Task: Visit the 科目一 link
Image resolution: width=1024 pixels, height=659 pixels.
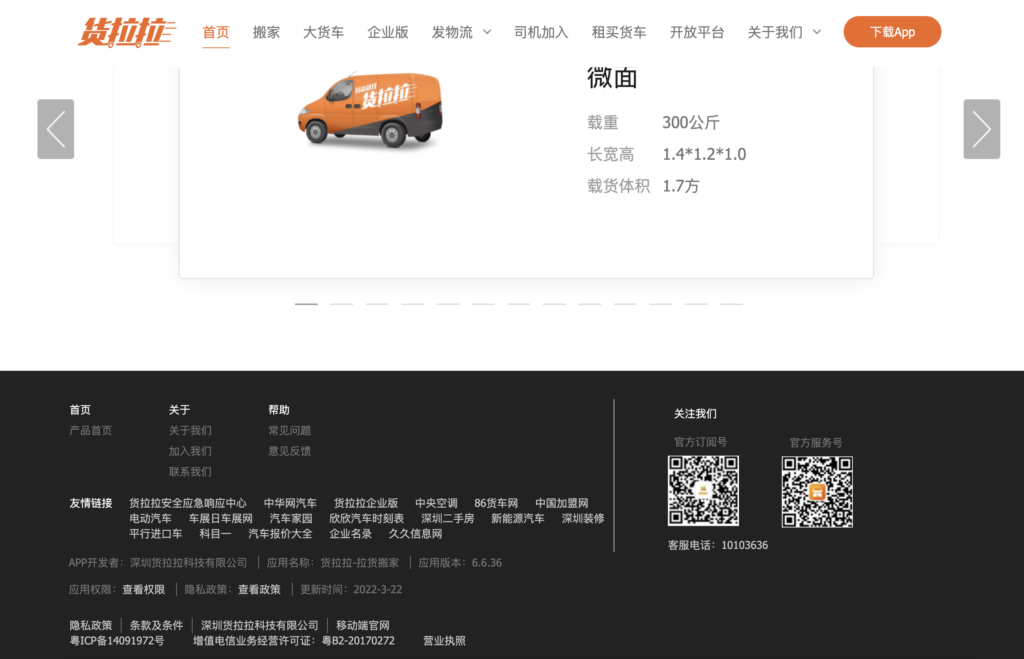Action: 215,534
